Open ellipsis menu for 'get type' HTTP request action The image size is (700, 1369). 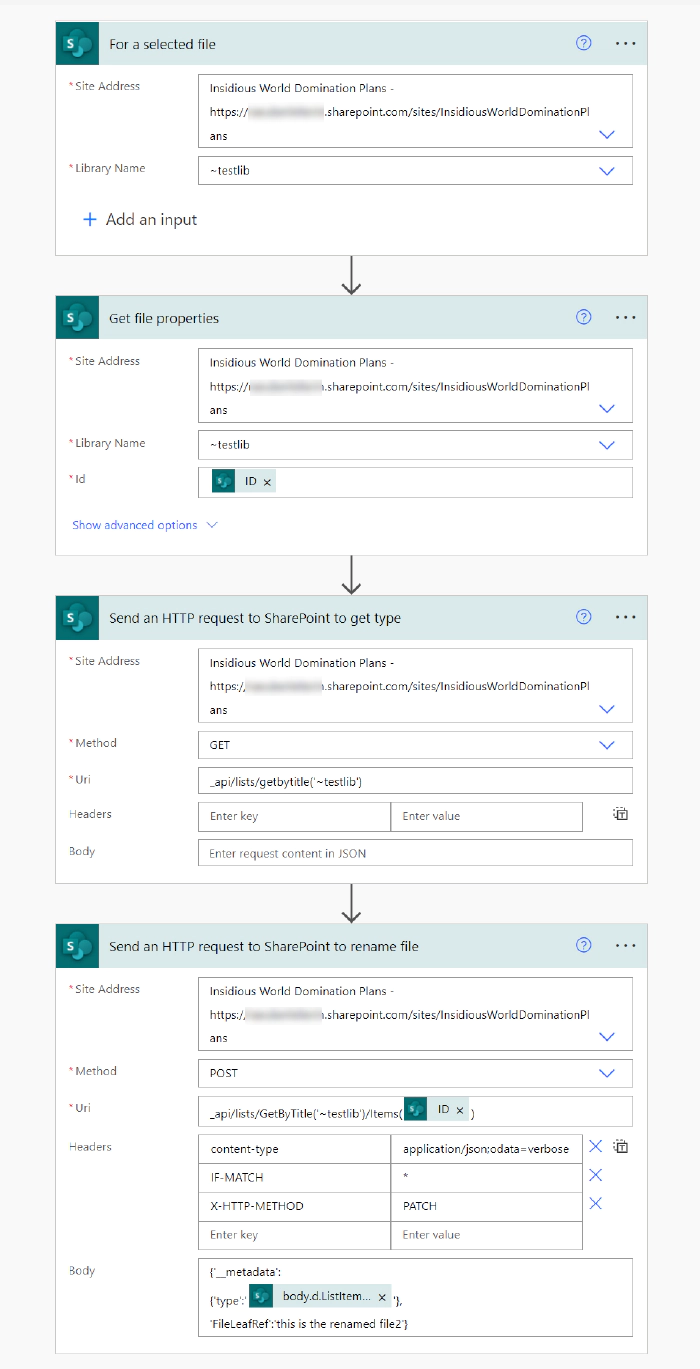(x=626, y=617)
